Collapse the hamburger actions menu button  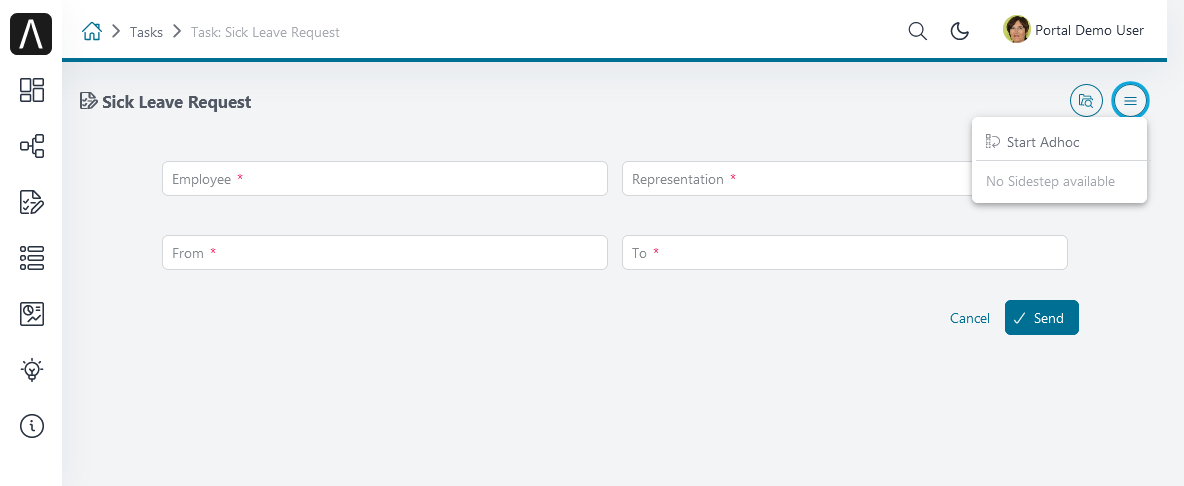tap(1130, 100)
